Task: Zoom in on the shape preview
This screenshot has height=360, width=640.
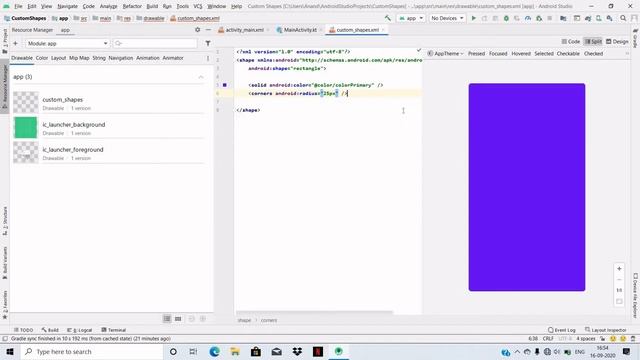Action: click(619, 269)
